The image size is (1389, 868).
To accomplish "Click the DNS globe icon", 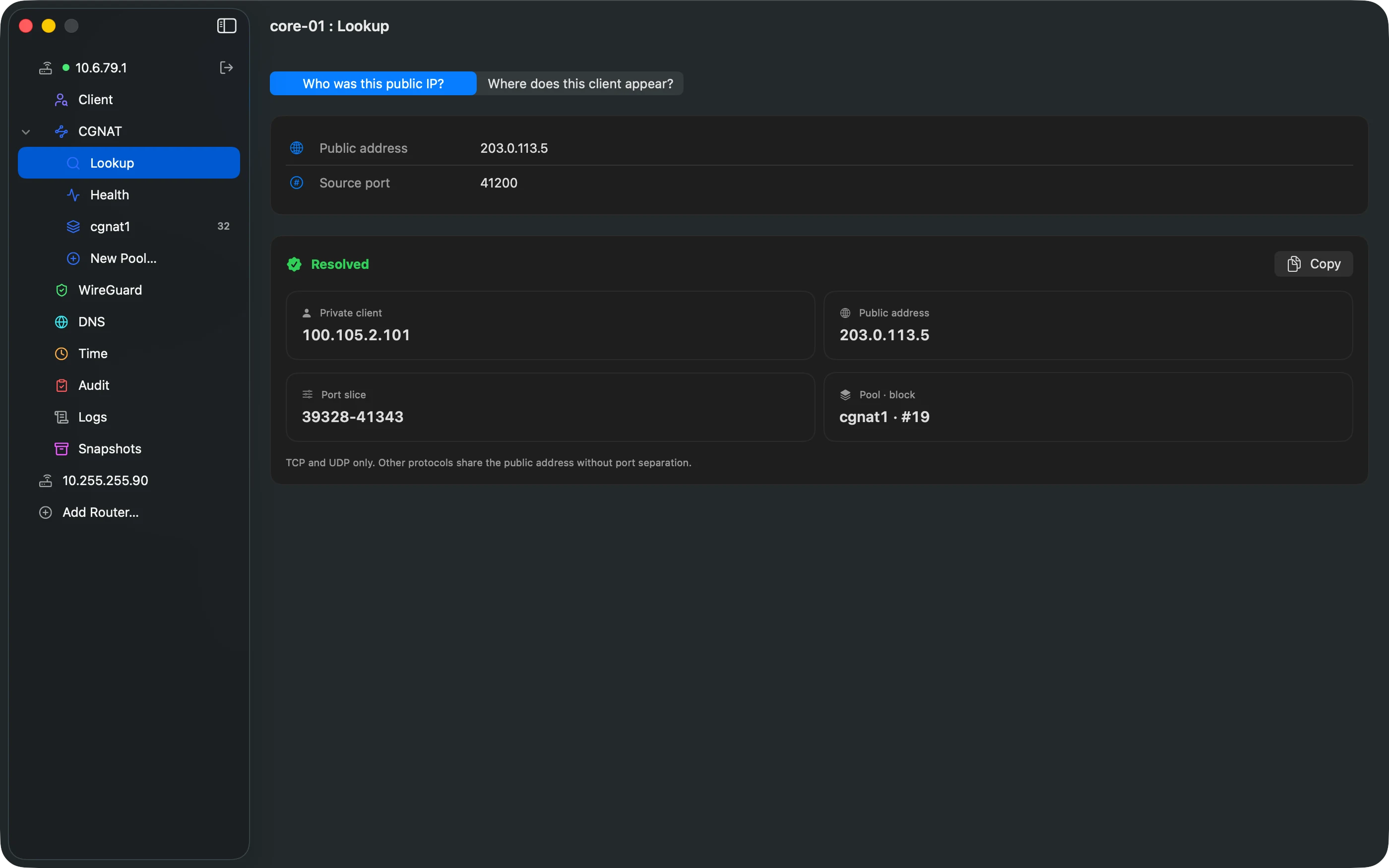I will [x=62, y=322].
